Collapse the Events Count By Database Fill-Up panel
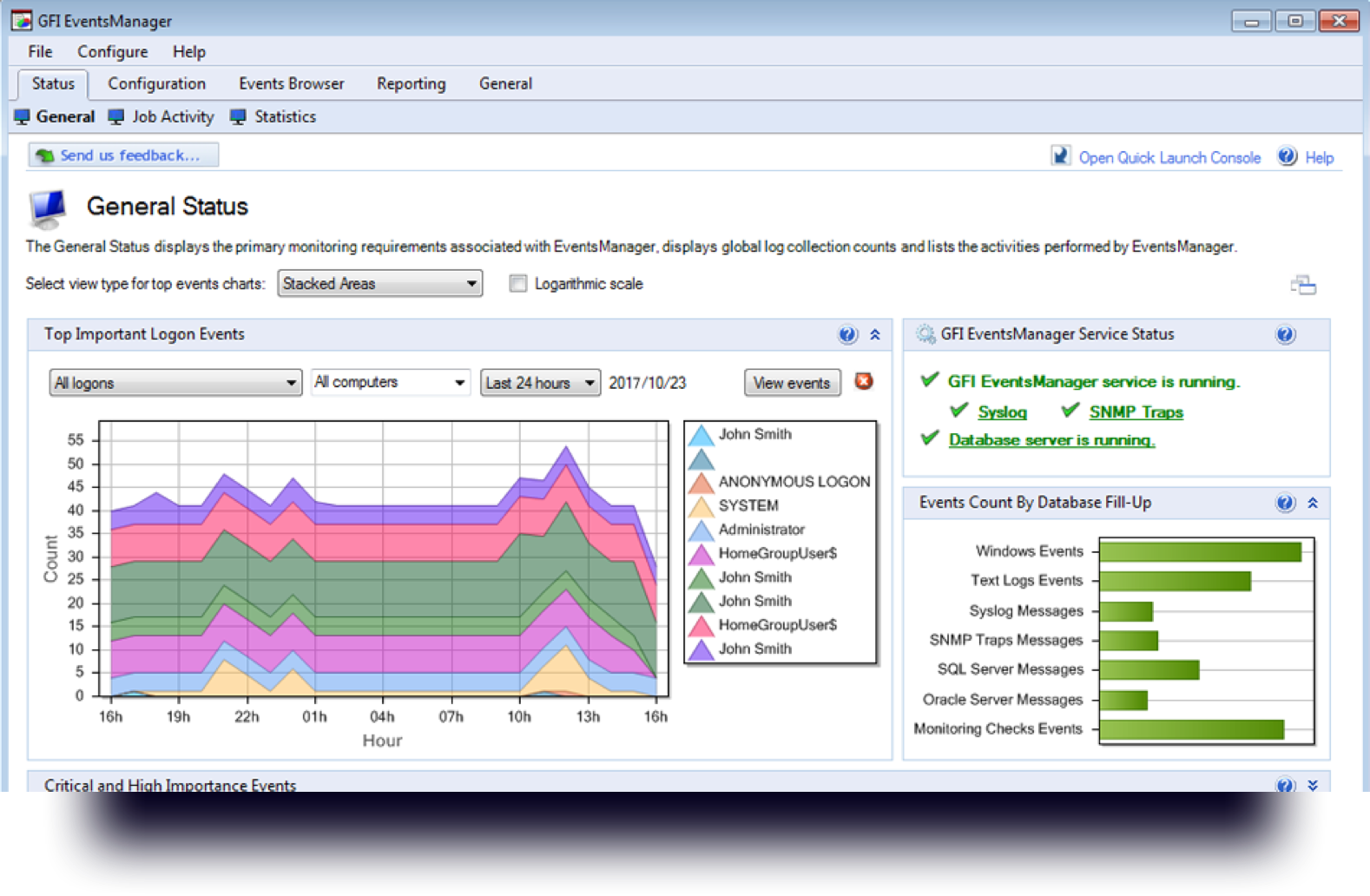This screenshot has height=896, width=1370. 1313,503
